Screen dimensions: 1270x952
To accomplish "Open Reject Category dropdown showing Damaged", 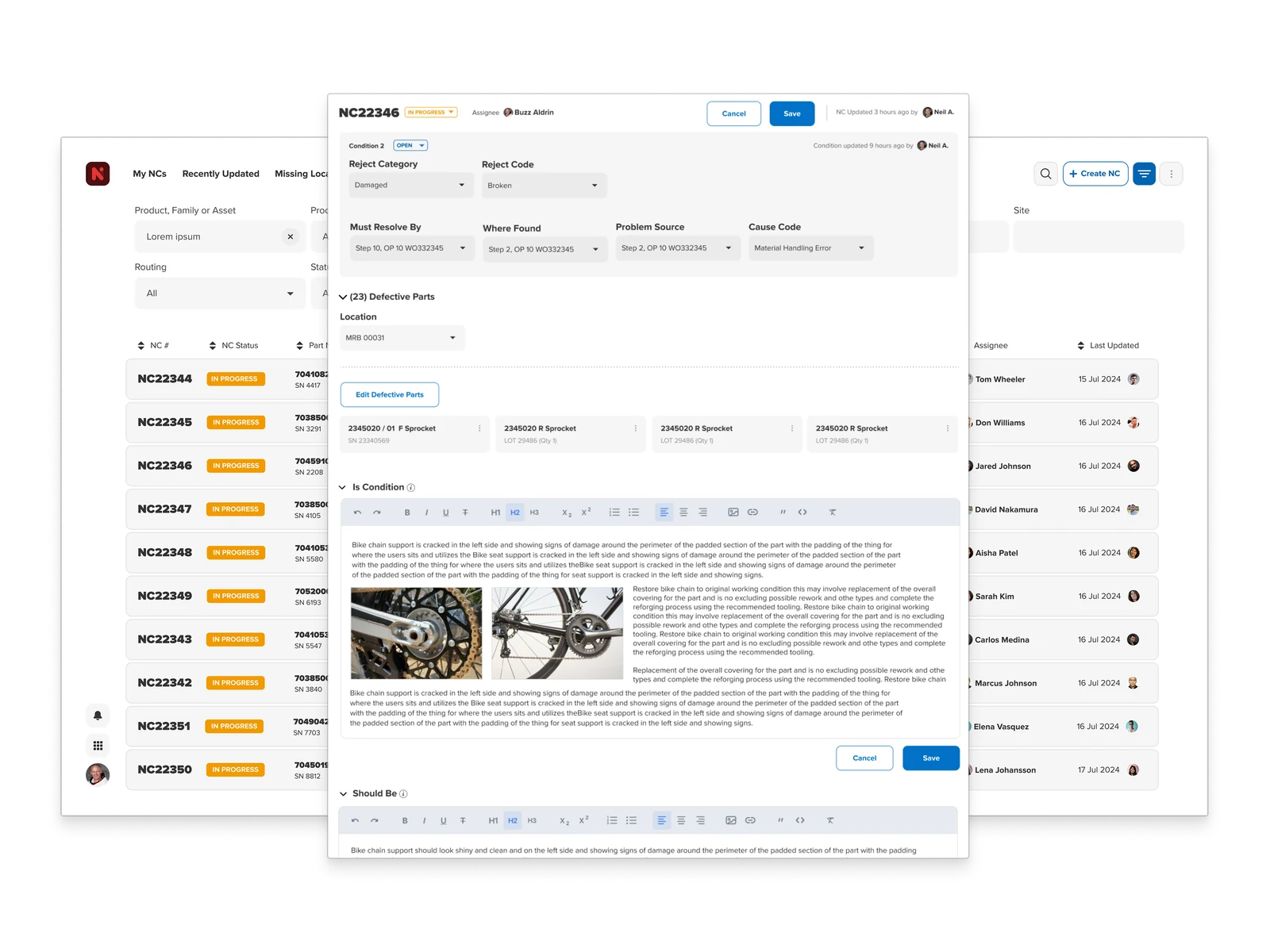I will coord(411,185).
